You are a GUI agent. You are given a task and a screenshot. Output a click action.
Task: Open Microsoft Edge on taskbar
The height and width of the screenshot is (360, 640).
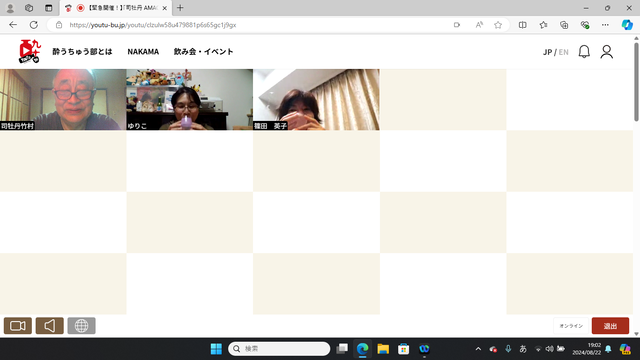click(x=362, y=349)
